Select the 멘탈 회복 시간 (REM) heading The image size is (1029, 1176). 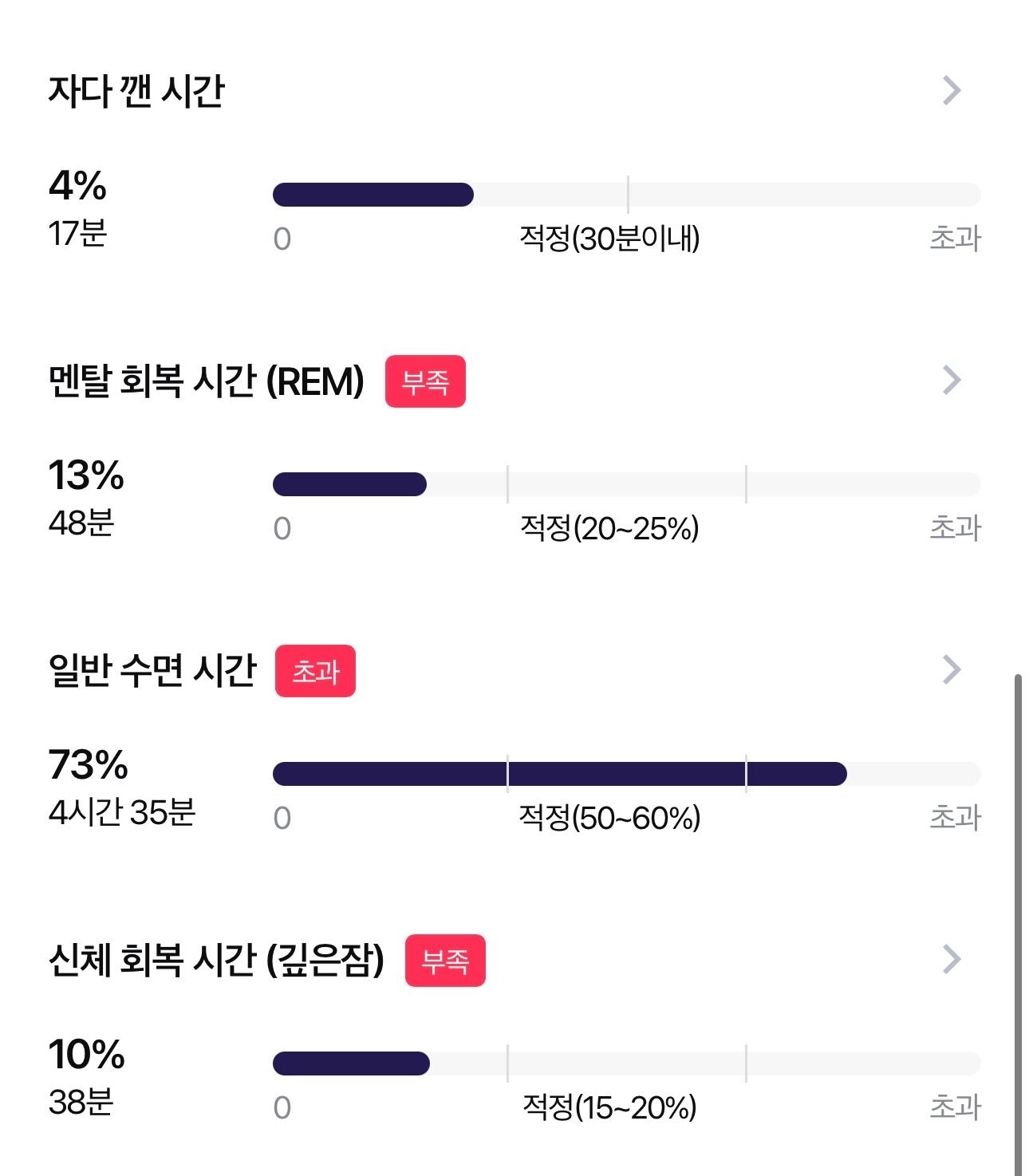coord(206,381)
